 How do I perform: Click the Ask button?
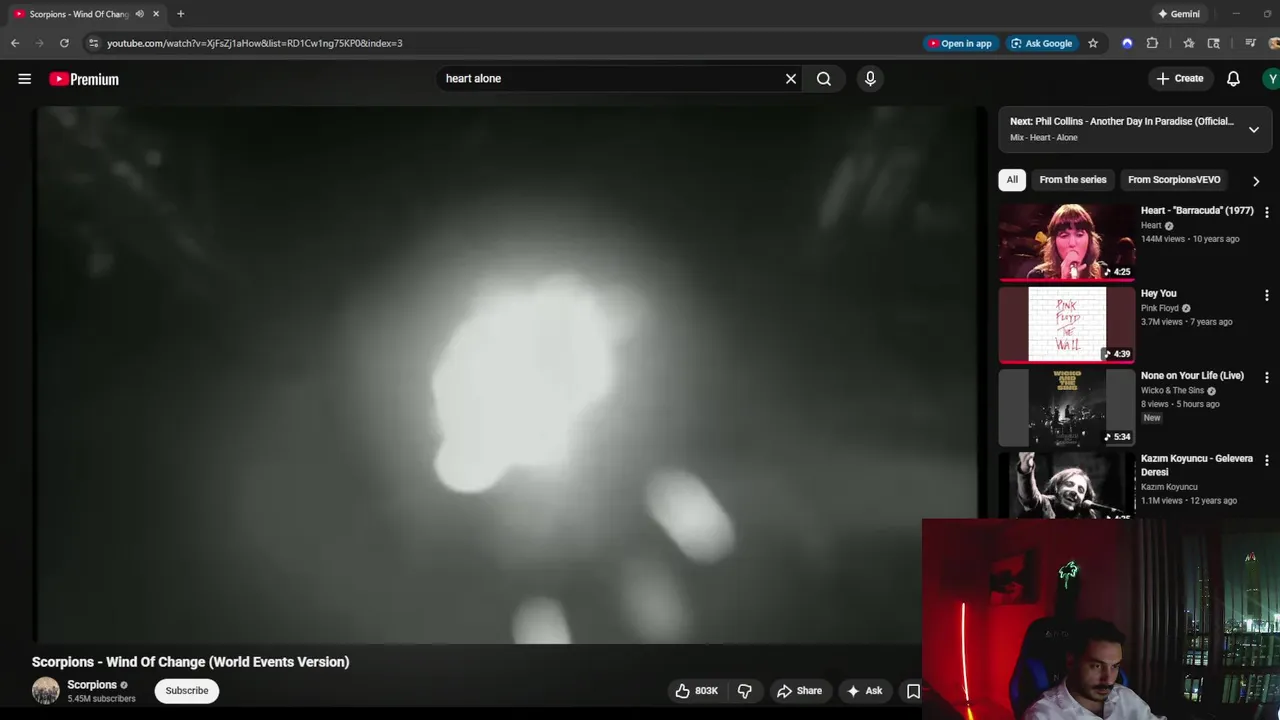[865, 691]
